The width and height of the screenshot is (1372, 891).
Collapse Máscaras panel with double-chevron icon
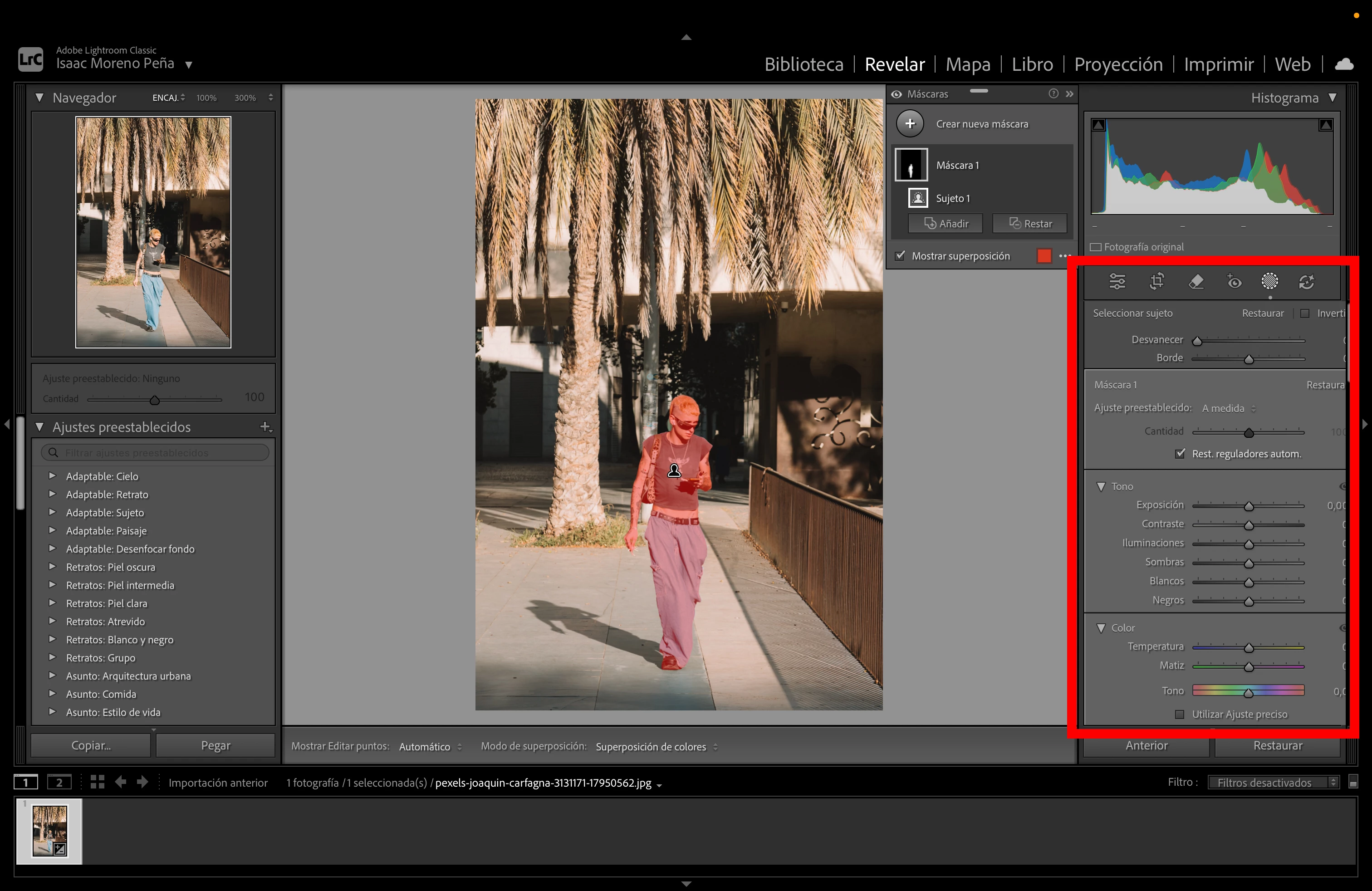tap(1069, 93)
